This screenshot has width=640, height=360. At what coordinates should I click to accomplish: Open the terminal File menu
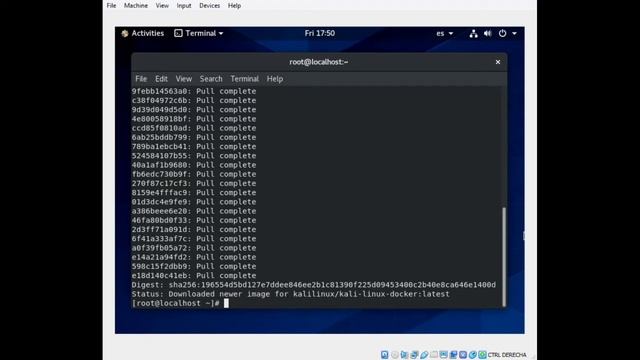point(141,79)
